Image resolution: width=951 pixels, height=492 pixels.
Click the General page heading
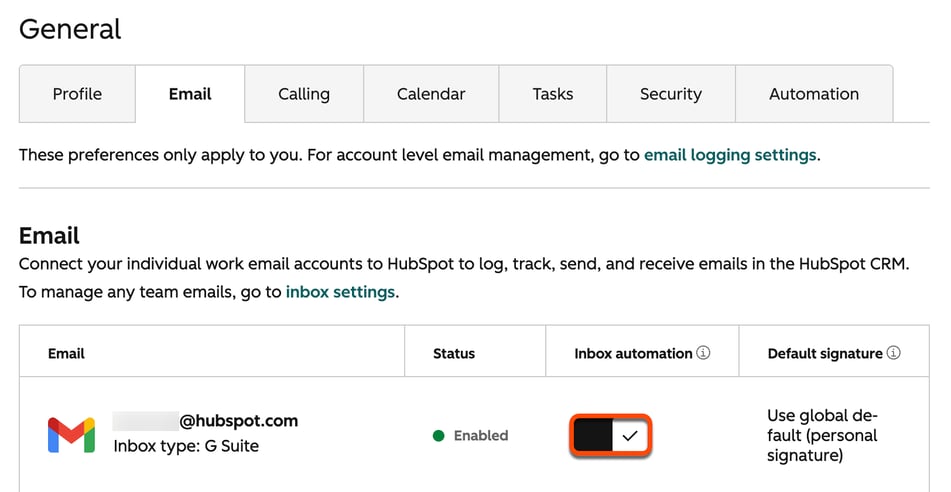(70, 29)
